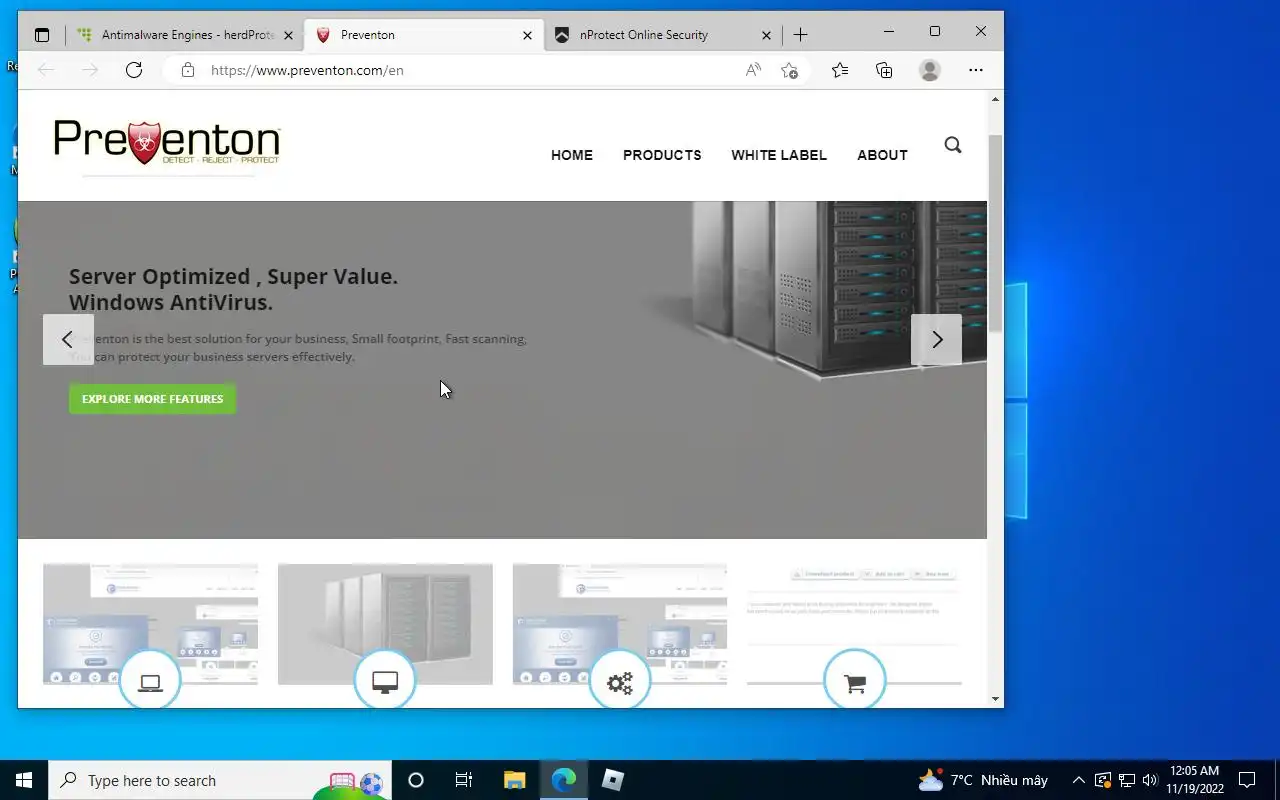Open the taskbar clock and date
Viewport: 1280px width, 800px height.
click(x=1194, y=780)
